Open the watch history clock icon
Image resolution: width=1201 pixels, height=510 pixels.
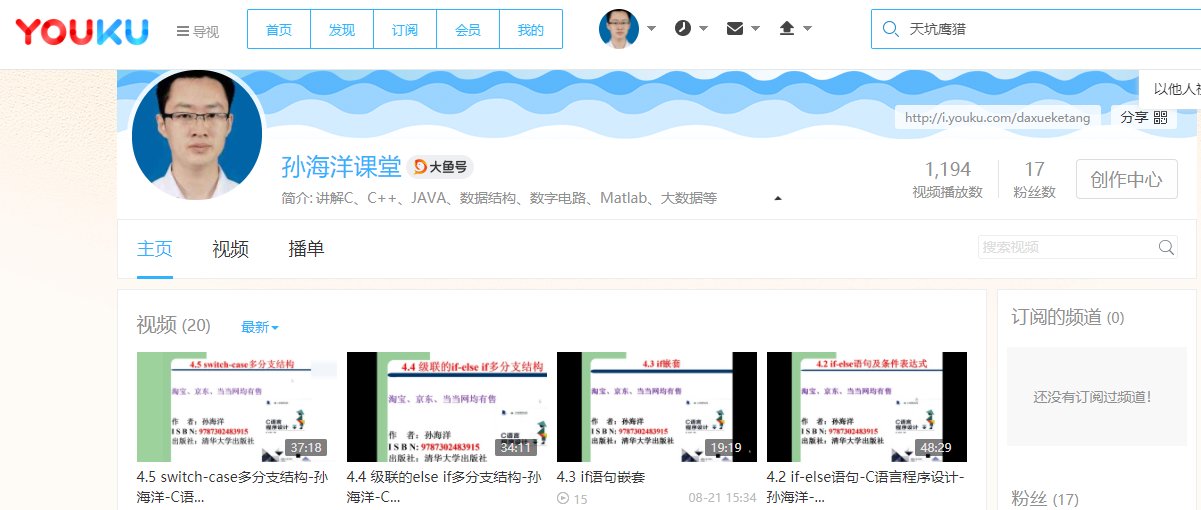pyautogui.click(x=682, y=28)
